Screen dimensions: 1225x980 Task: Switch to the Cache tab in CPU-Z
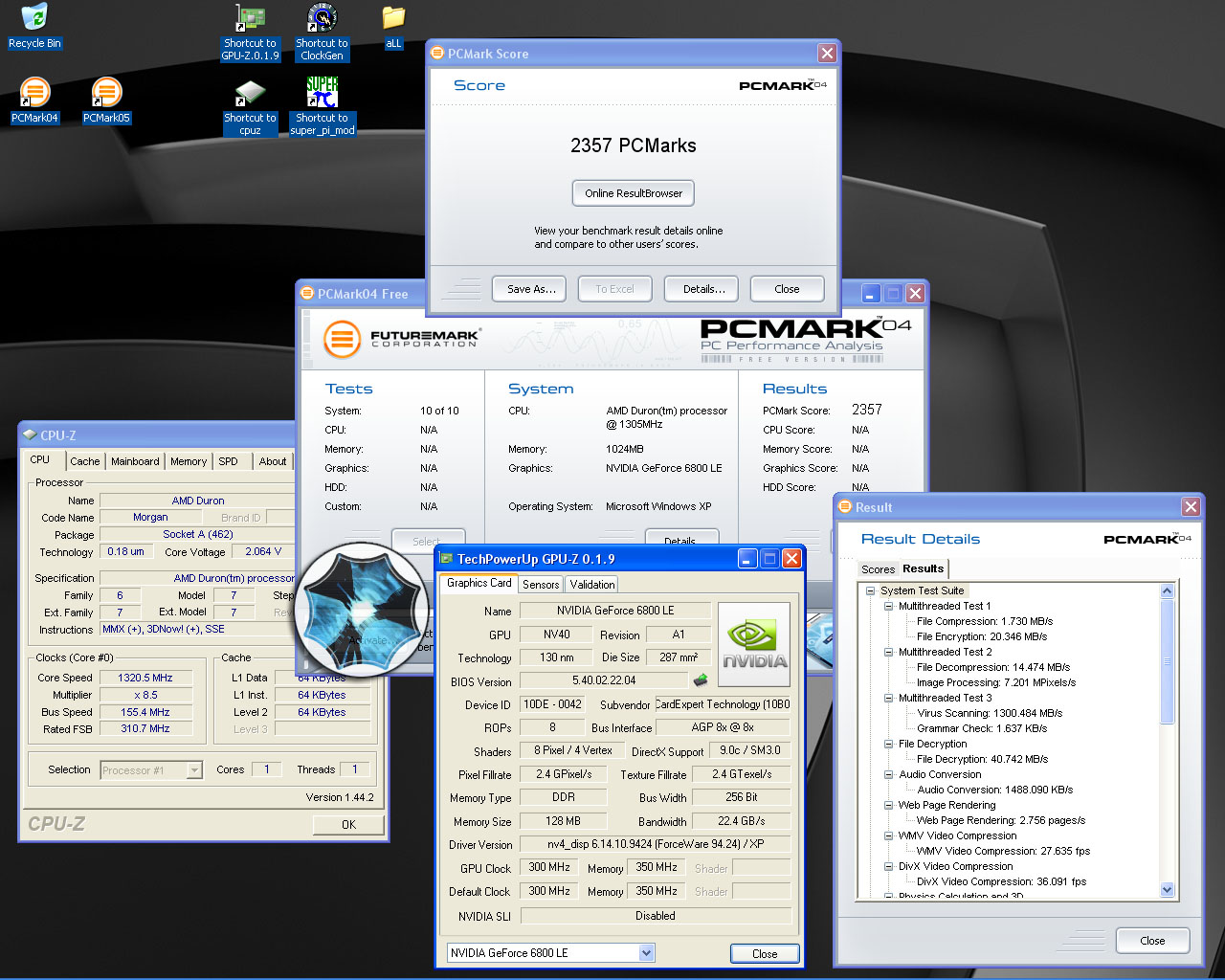[84, 461]
